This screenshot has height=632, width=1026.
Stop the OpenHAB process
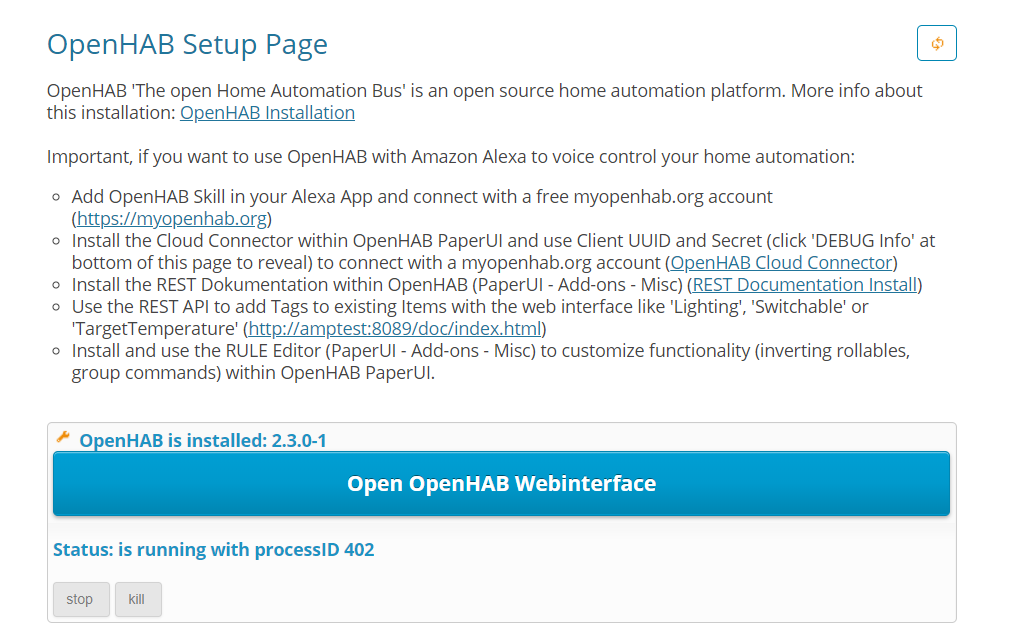[81, 599]
